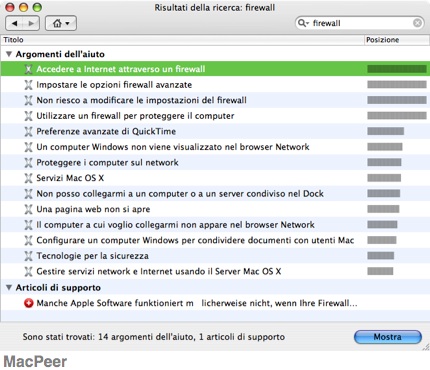Click relevance bar of Tecnologie per la sicurezza
The image size is (430, 370).
tap(381, 256)
